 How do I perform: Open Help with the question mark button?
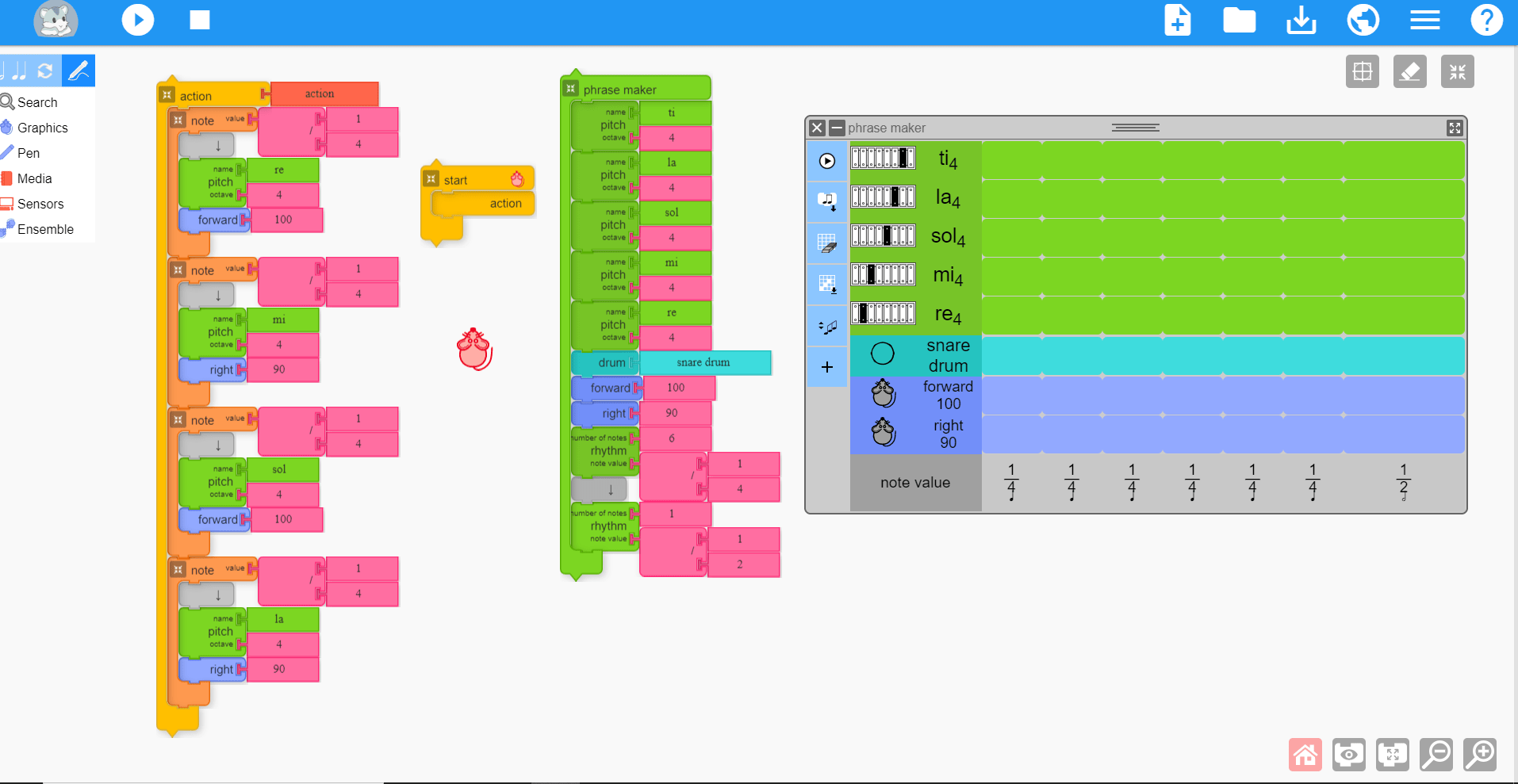(1487, 20)
